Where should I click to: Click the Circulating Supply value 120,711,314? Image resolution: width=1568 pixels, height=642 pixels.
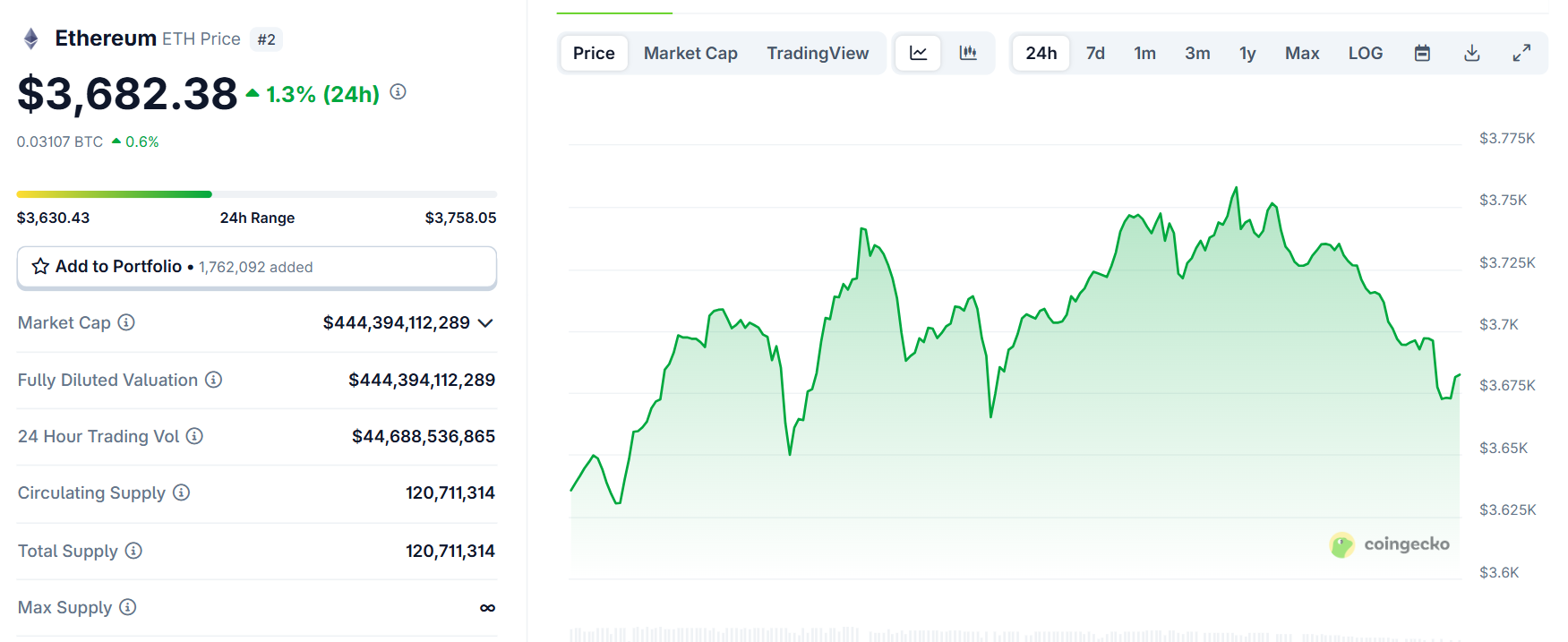coord(450,492)
